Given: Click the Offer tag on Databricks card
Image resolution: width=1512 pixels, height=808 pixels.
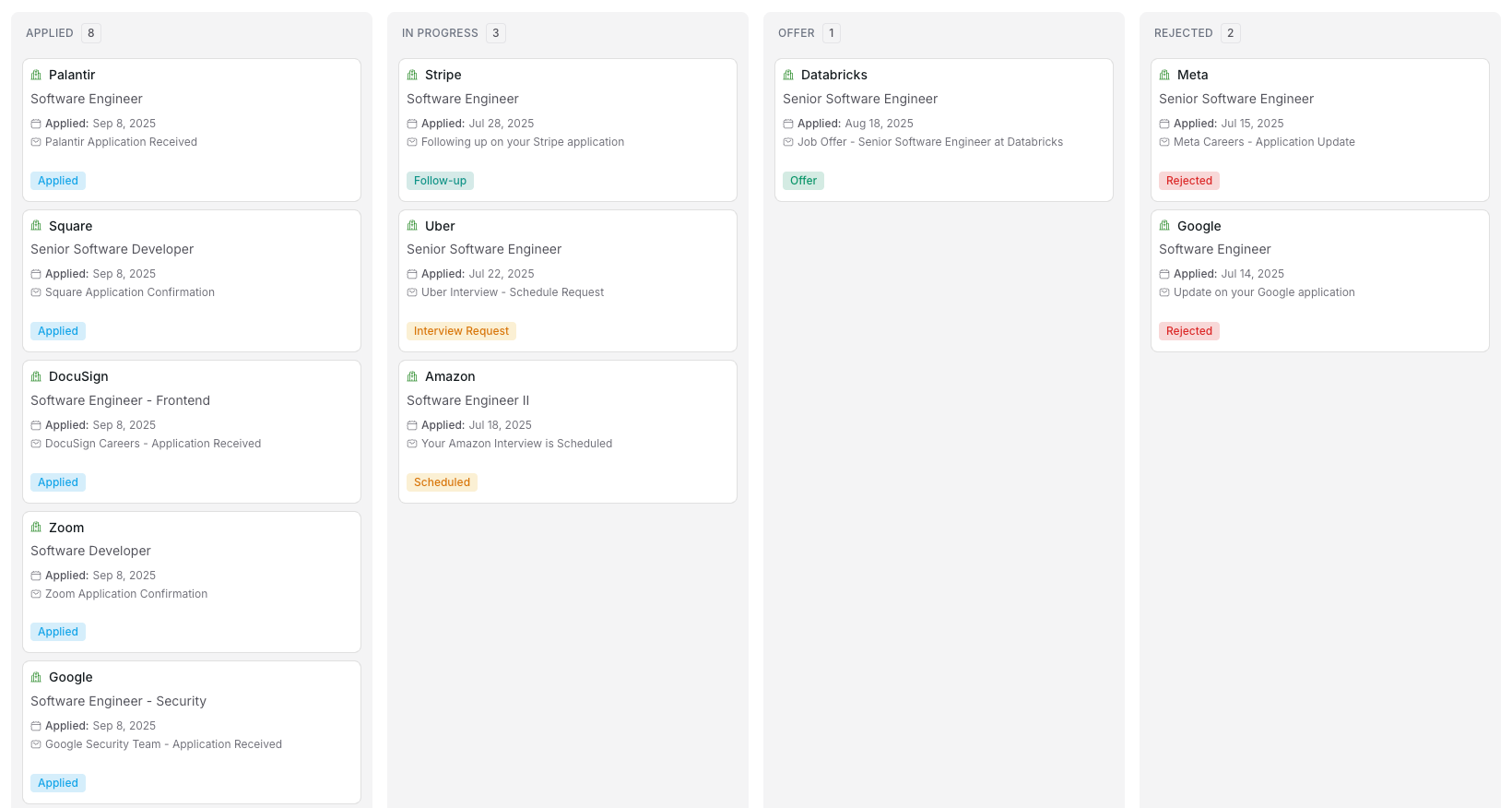Looking at the screenshot, I should [x=803, y=181].
